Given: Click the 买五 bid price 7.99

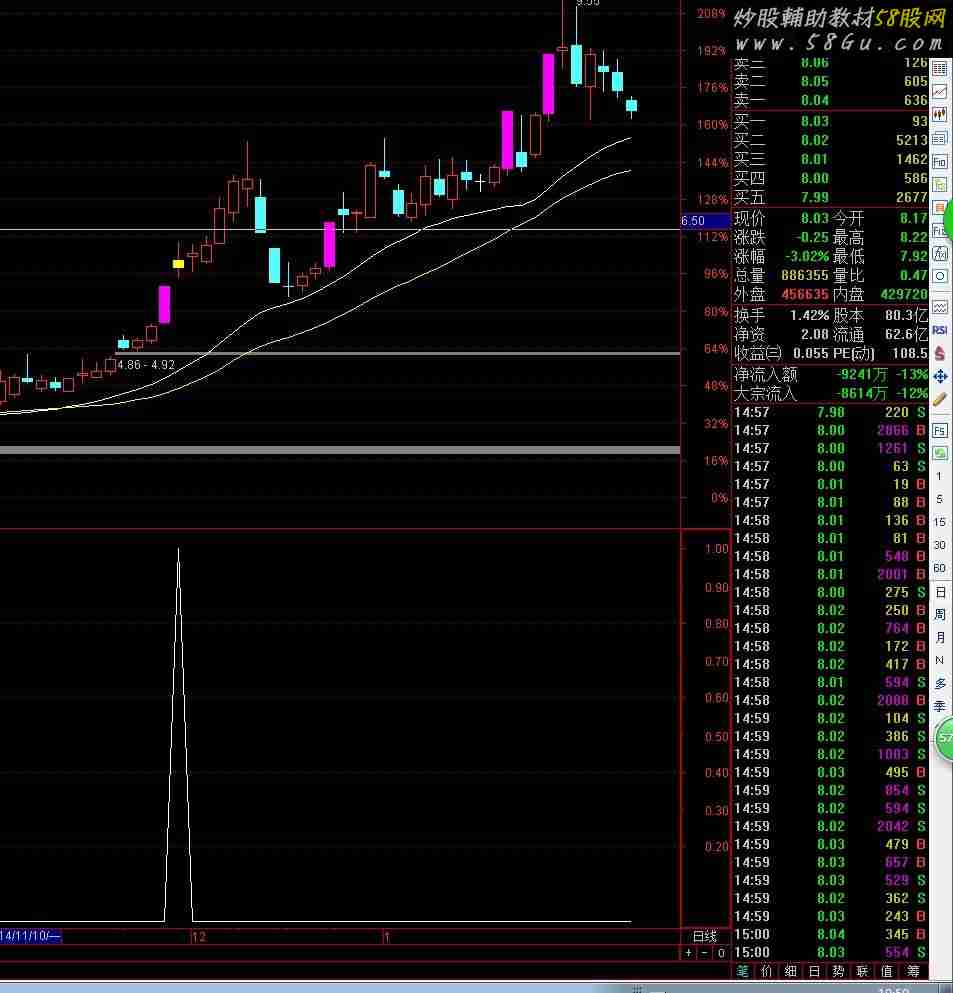Looking at the screenshot, I should point(814,198).
